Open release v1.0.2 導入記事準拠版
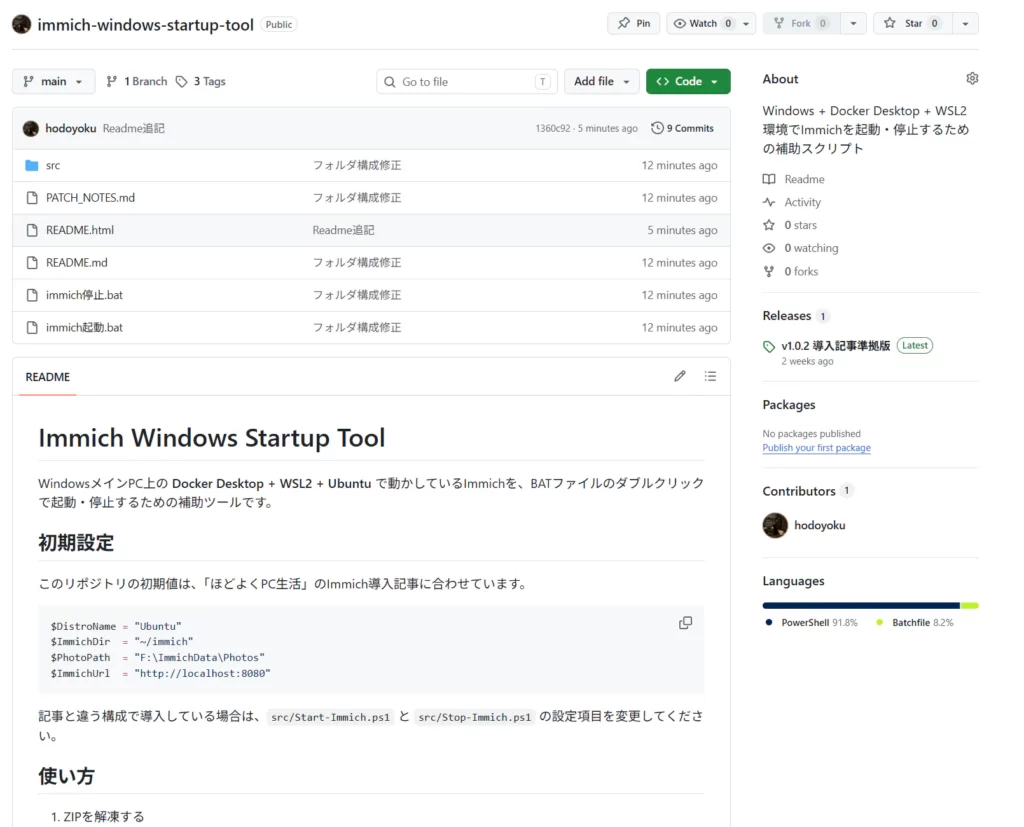Image resolution: width=1024 pixels, height=827 pixels. tap(835, 346)
